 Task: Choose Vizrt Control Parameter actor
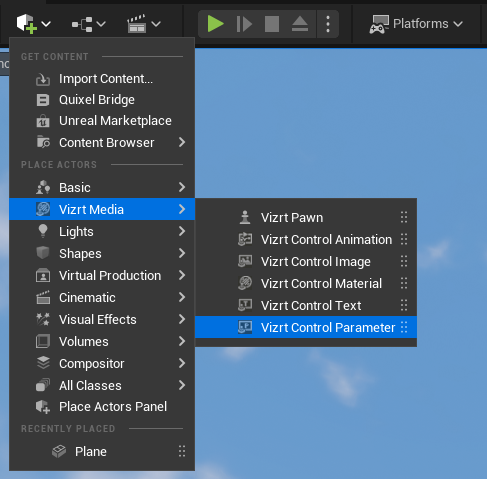click(x=306, y=327)
